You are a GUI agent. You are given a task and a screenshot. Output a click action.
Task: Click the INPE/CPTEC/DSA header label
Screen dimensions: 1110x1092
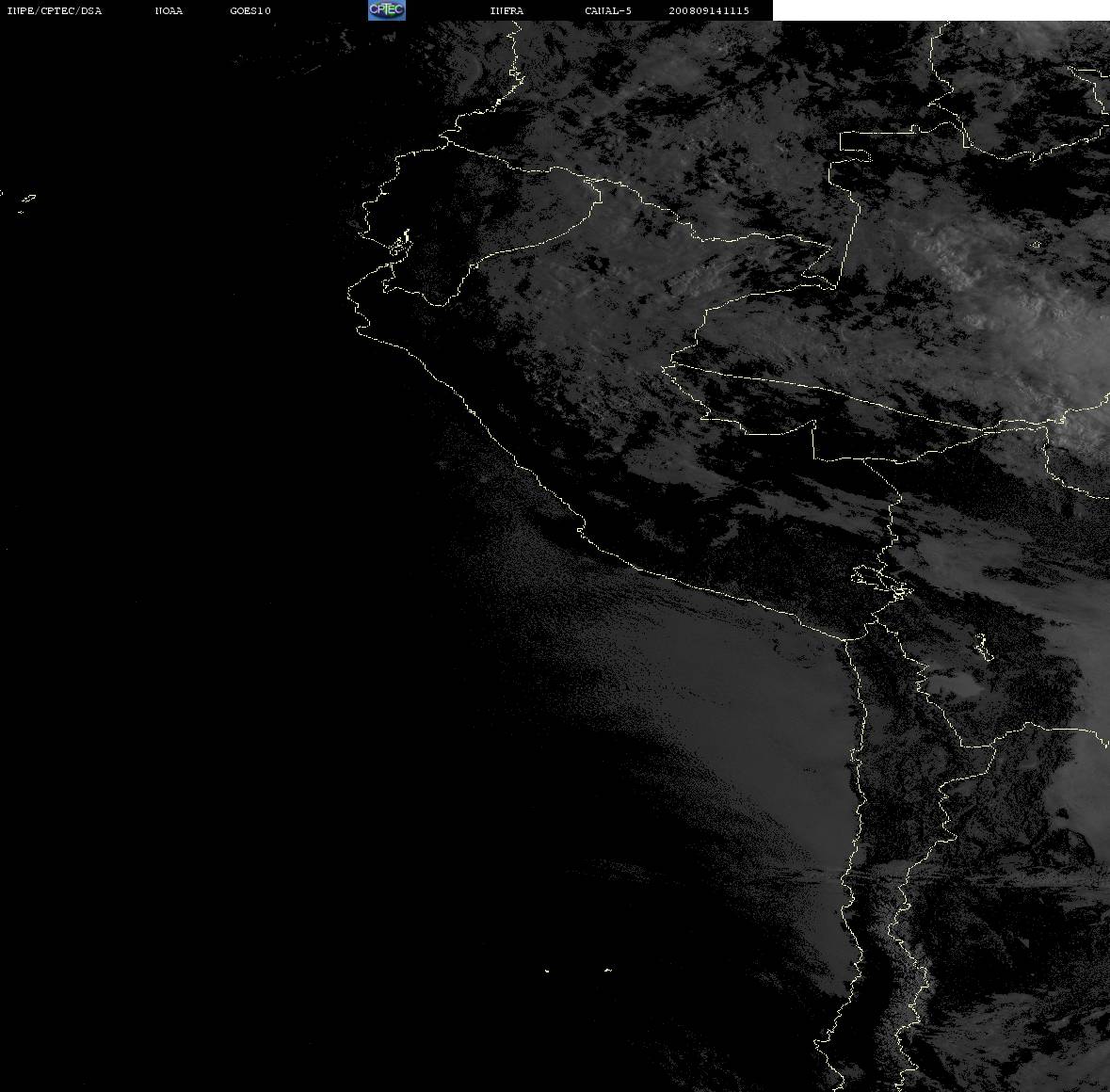pyautogui.click(x=54, y=10)
